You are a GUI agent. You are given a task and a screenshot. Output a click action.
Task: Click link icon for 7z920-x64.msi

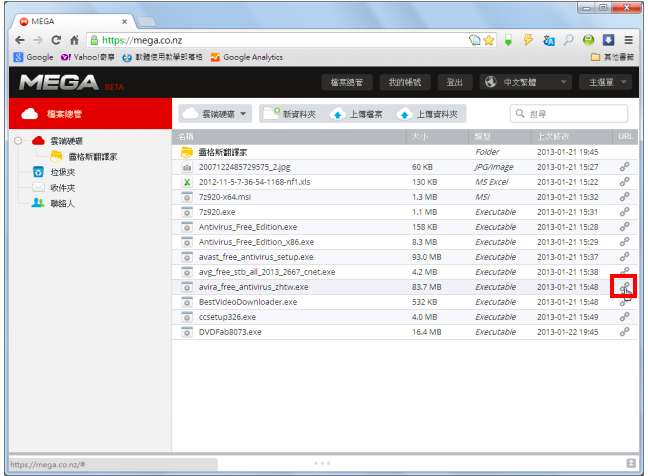(x=624, y=197)
